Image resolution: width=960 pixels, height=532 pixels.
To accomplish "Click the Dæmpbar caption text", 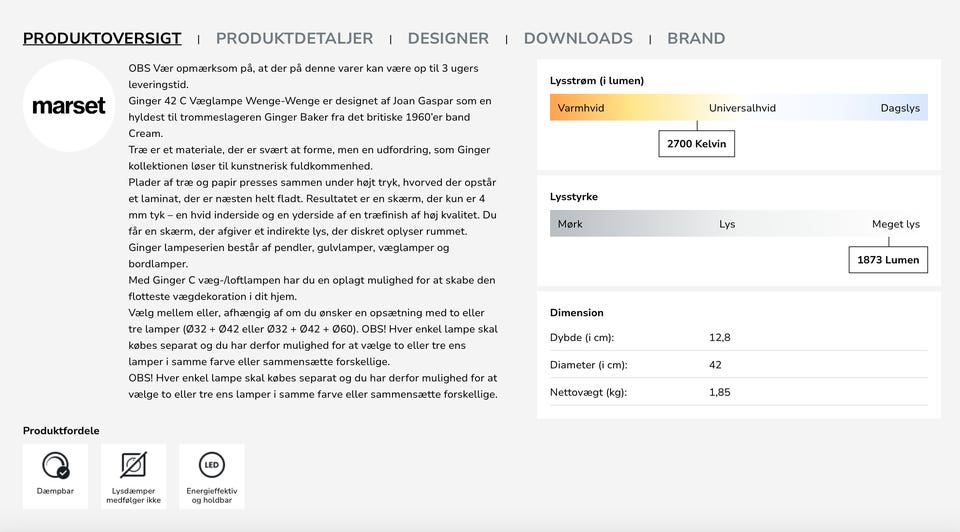I will click(55, 491).
